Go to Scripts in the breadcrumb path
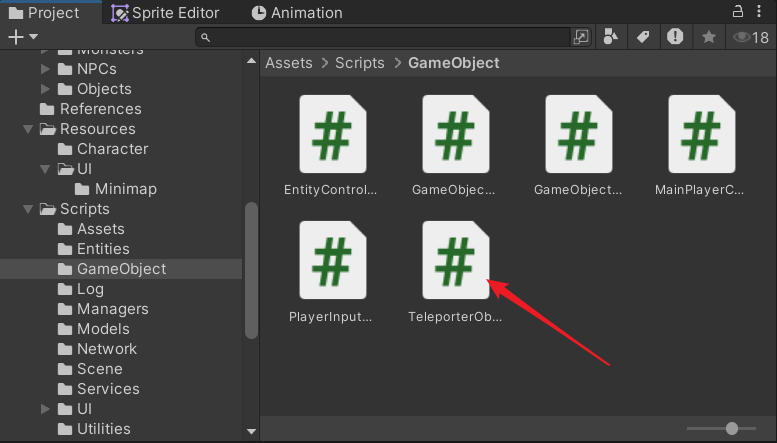Screen dimensions: 777x443 point(360,63)
